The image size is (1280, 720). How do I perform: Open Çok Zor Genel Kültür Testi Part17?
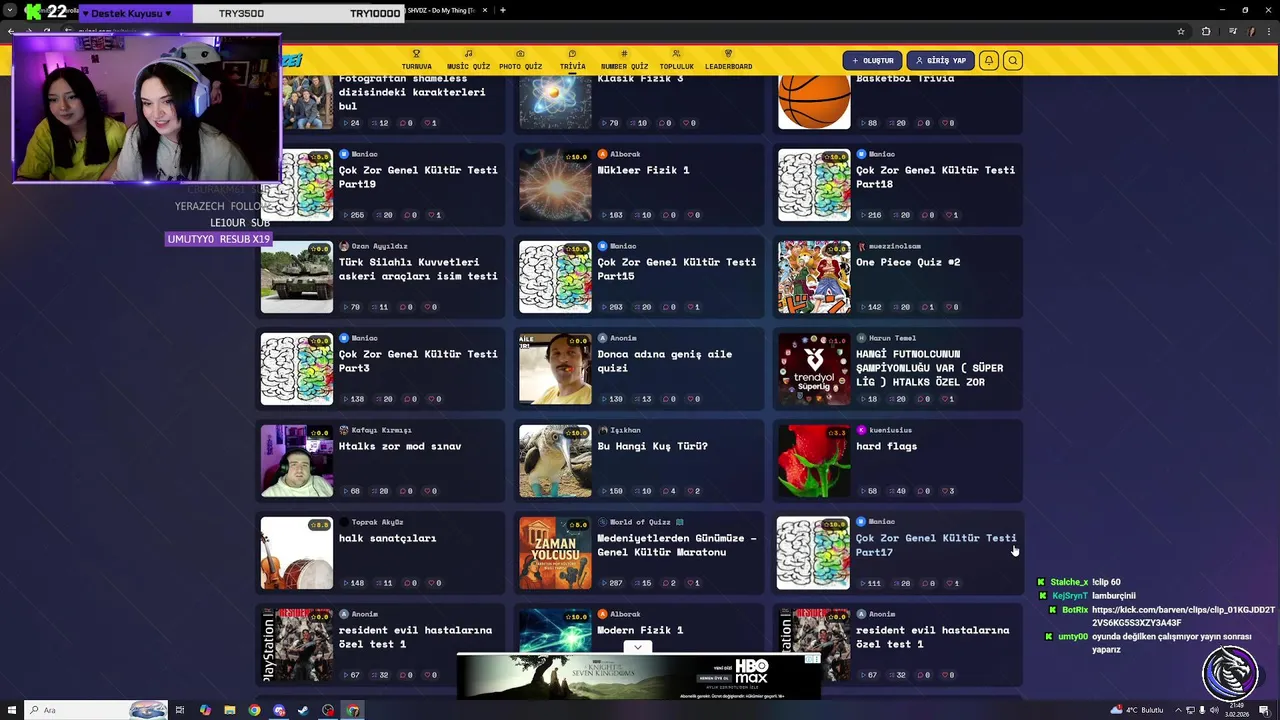tap(936, 545)
